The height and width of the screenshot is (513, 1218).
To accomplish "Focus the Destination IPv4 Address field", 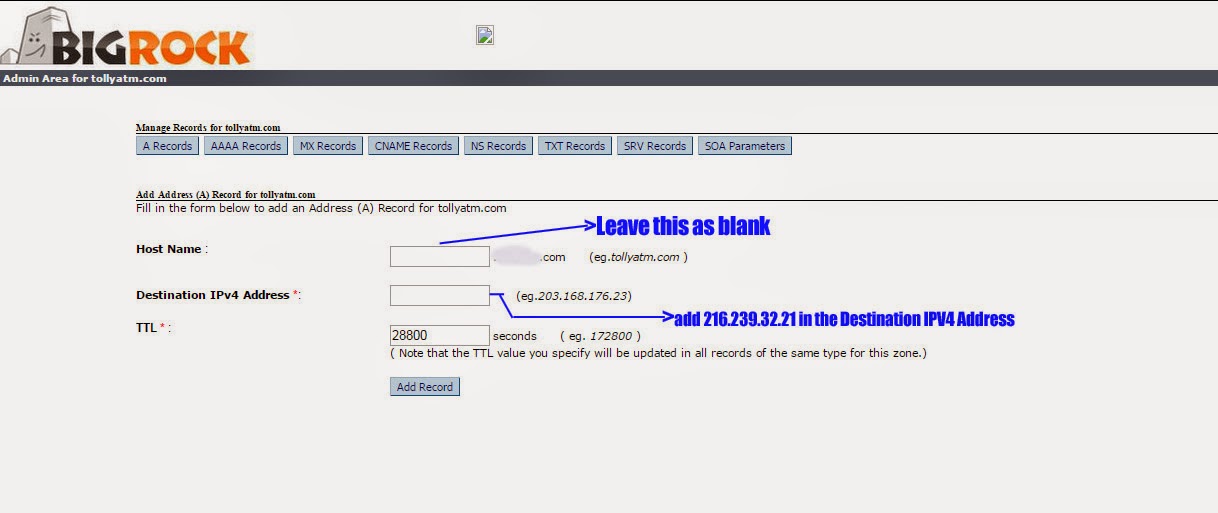I will tap(440, 295).
